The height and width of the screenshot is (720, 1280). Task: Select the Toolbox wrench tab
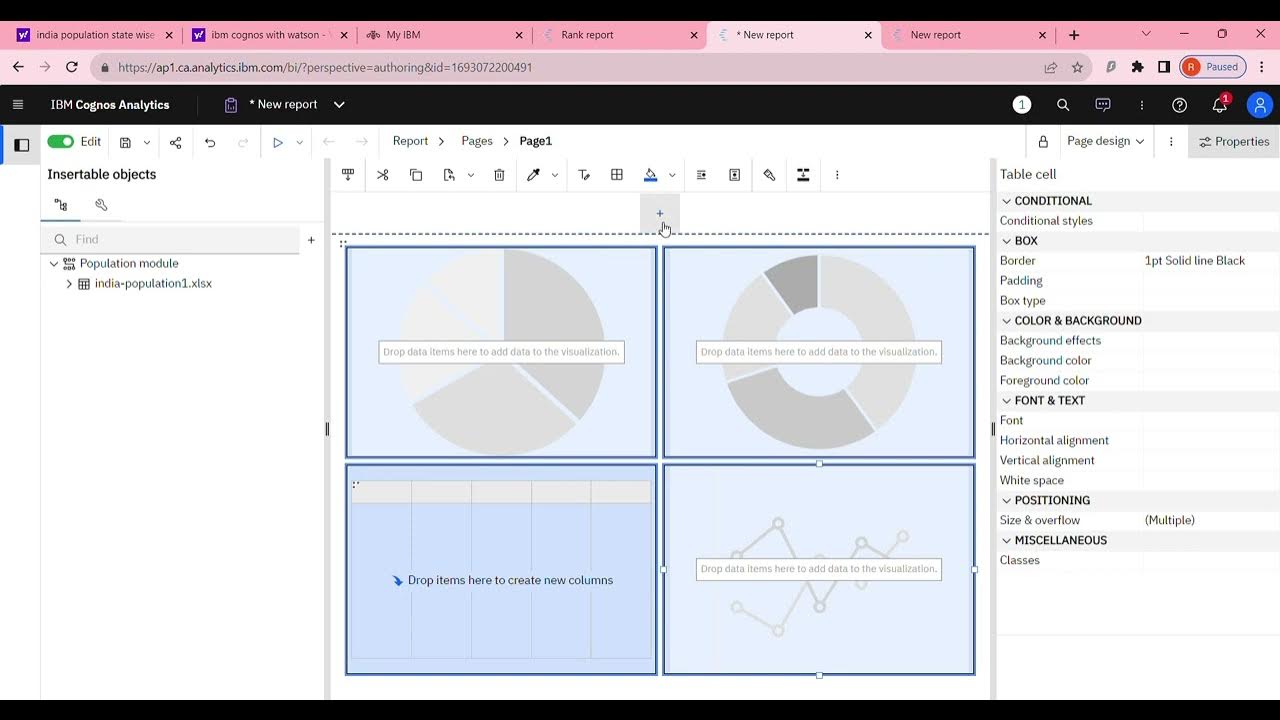click(101, 205)
